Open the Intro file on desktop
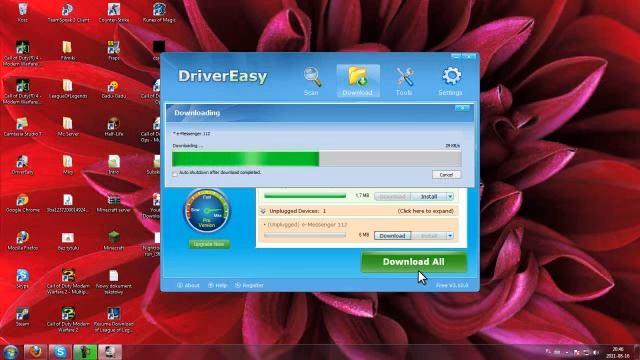The height and width of the screenshot is (360, 640). click(x=114, y=164)
